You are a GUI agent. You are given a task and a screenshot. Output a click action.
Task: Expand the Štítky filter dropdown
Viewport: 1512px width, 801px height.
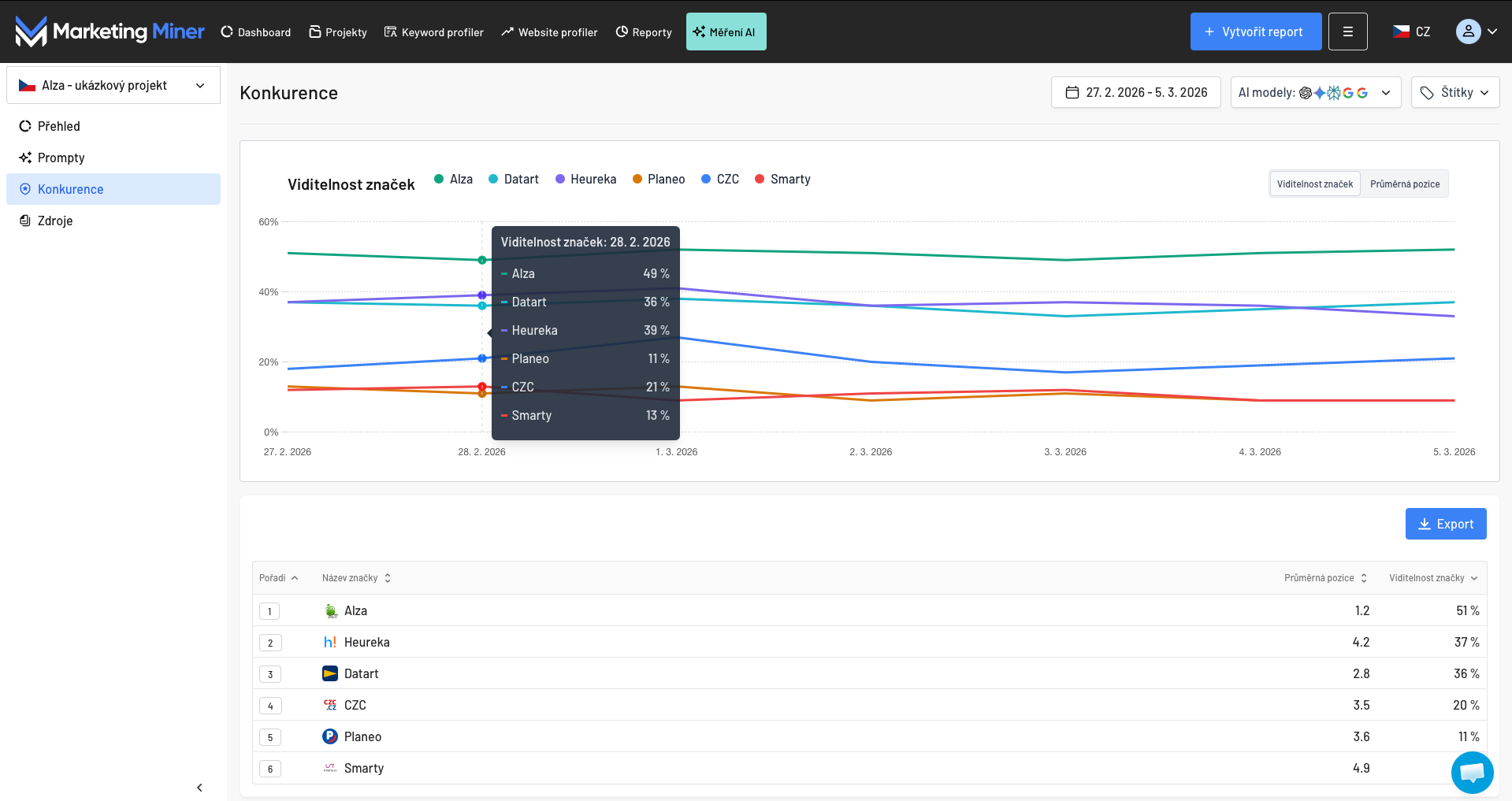[x=1454, y=93]
